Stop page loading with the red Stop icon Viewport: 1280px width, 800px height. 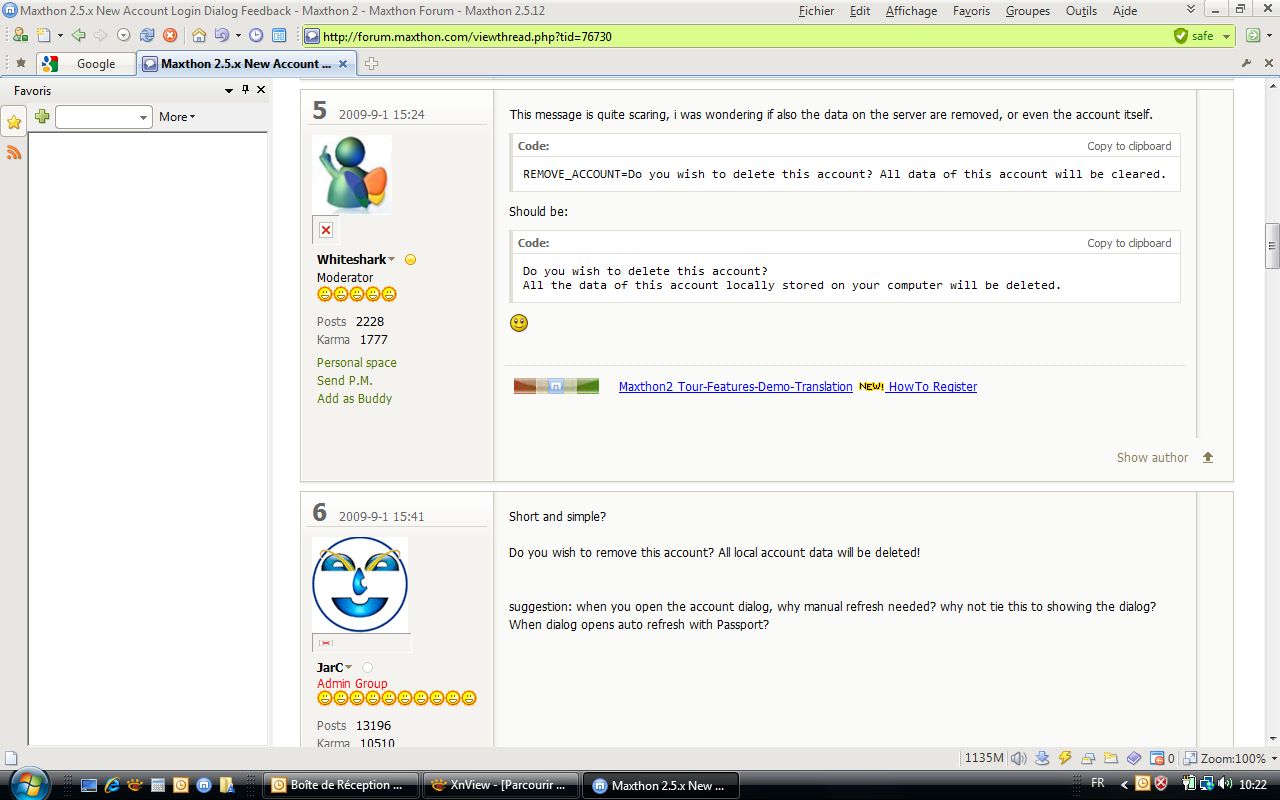(x=170, y=35)
